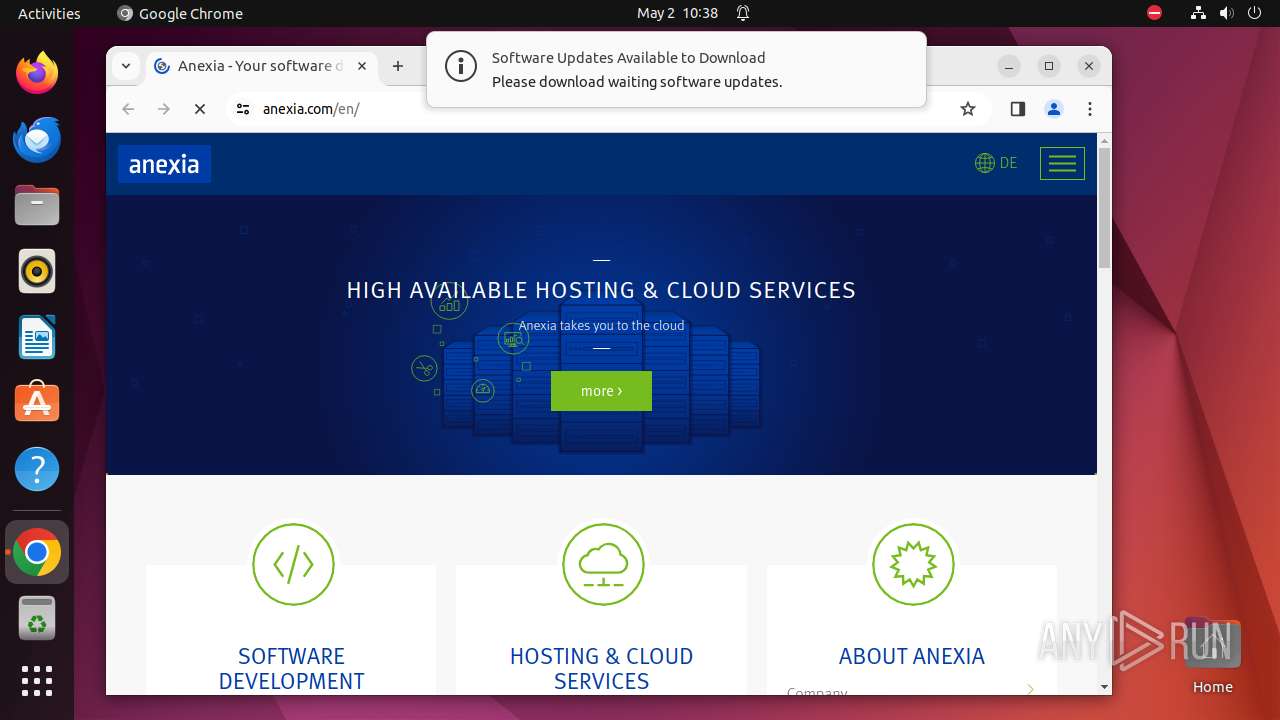
Task: Launch LibreOffice Writer from the dock
Action: coord(37,337)
